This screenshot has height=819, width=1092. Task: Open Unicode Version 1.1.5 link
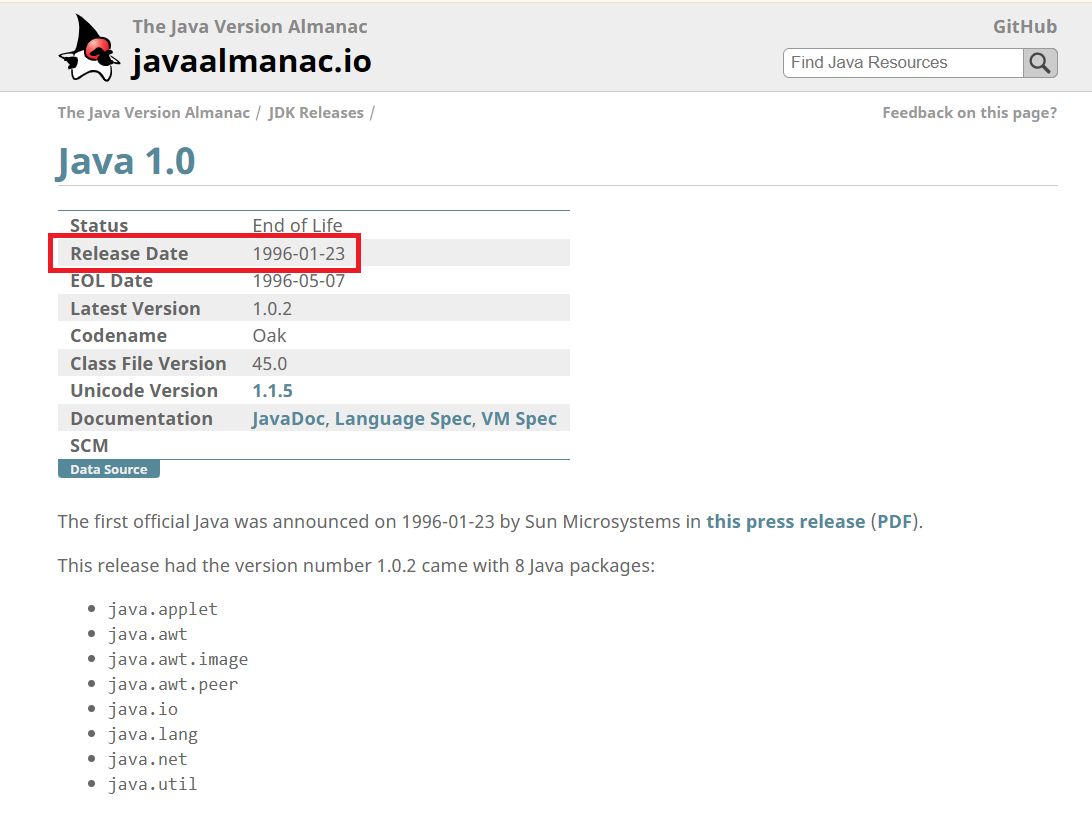(272, 391)
